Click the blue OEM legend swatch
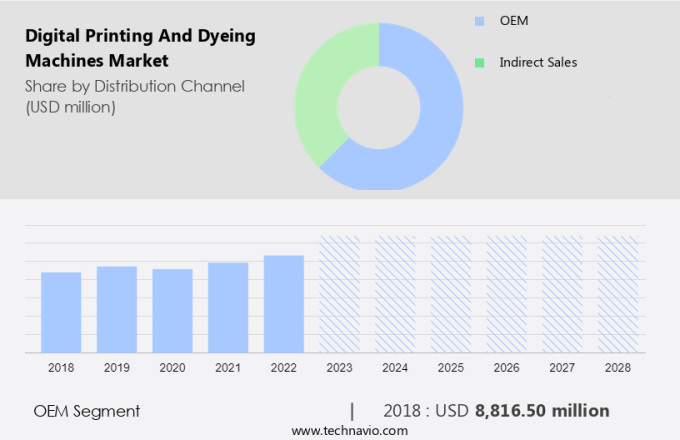Viewport: 680px width, 440px height. pos(479,20)
